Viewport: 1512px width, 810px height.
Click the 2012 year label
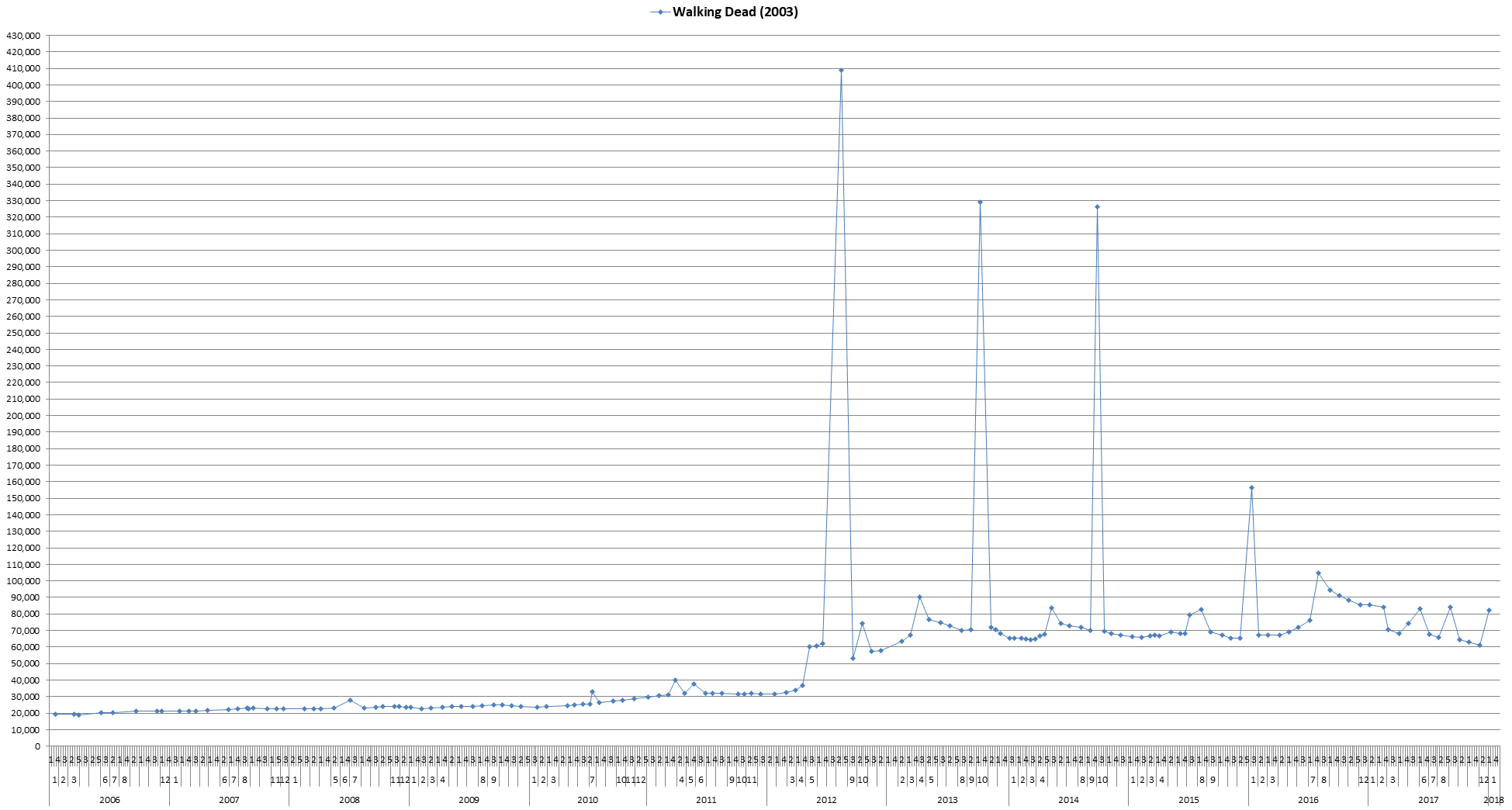(826, 800)
